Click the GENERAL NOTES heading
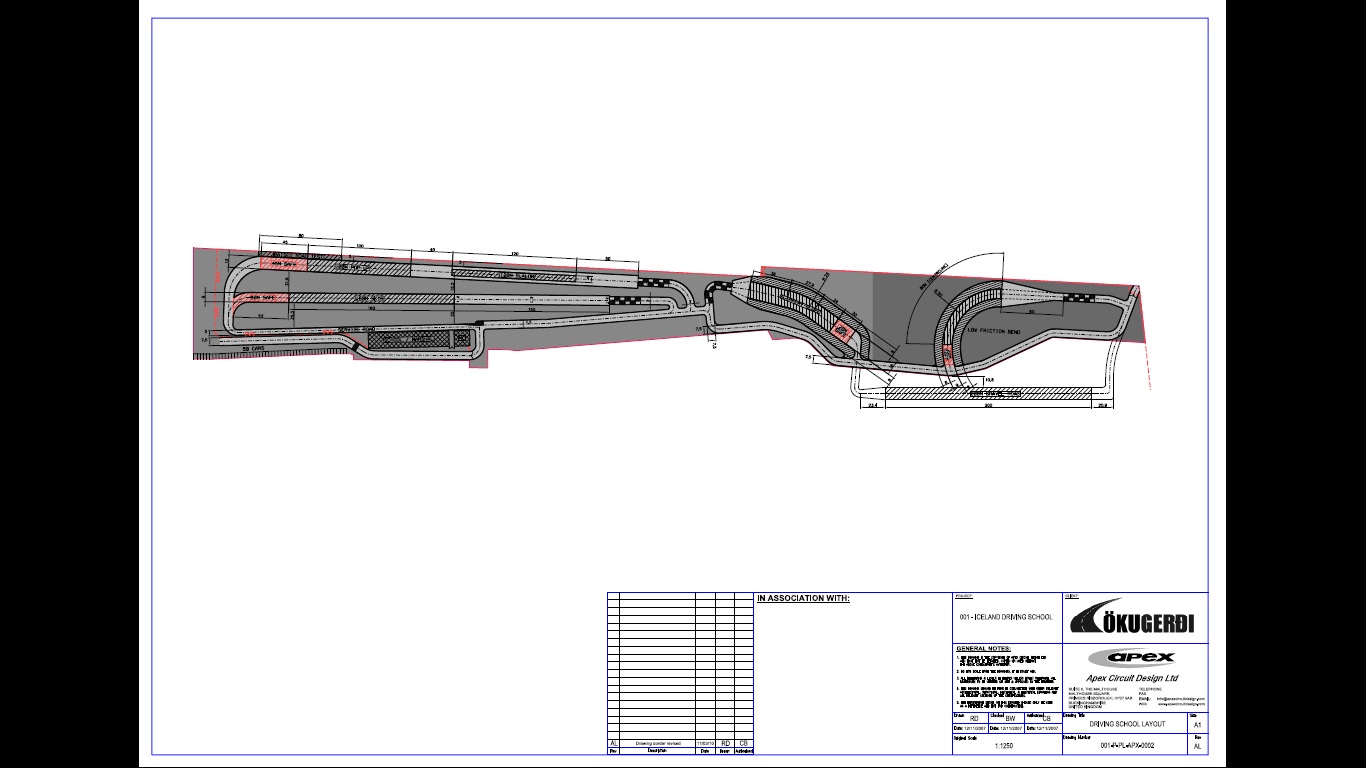This screenshot has width=1366, height=768. point(983,649)
